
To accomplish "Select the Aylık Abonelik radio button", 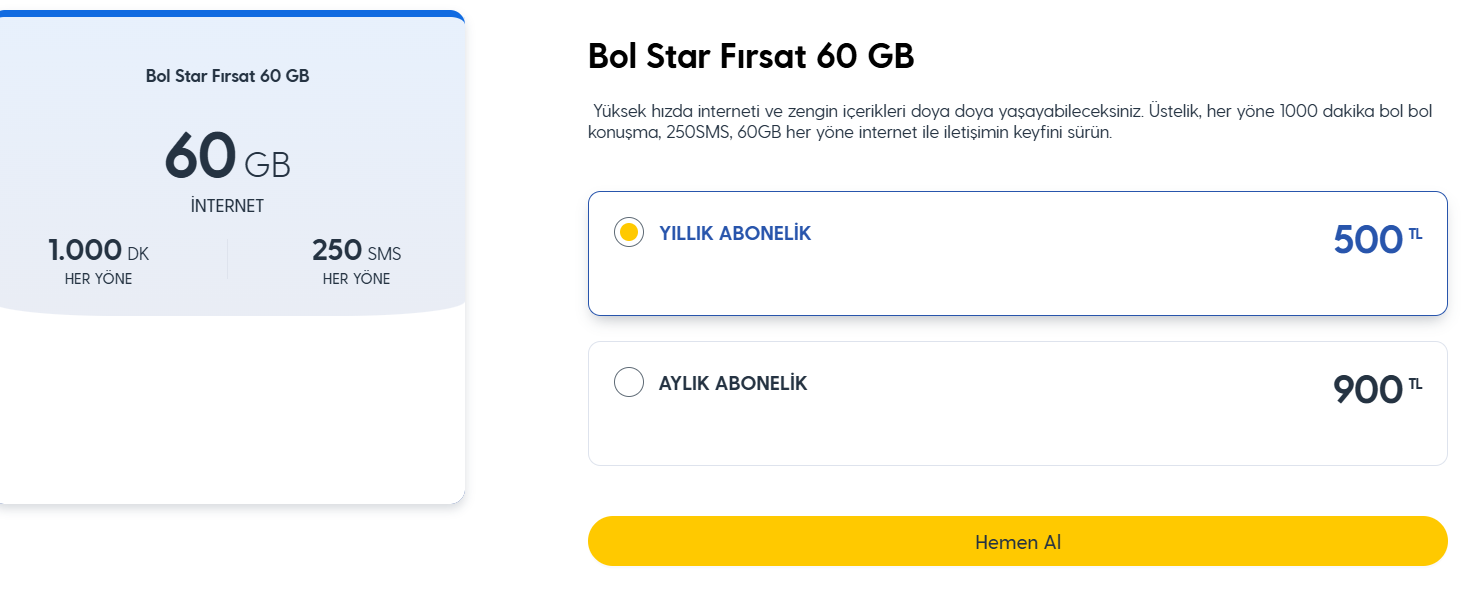I will [x=629, y=382].
